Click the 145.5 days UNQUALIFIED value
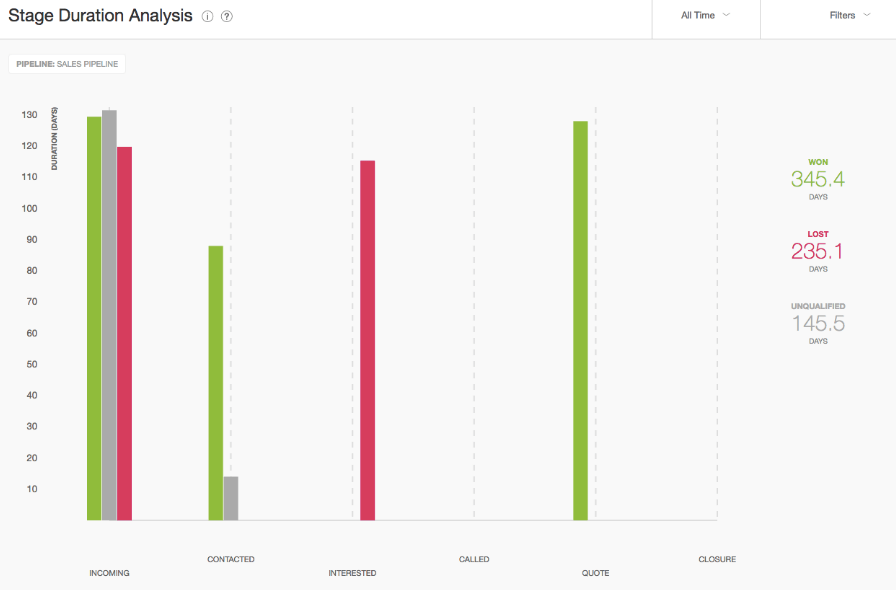The height and width of the screenshot is (590, 896). point(818,322)
